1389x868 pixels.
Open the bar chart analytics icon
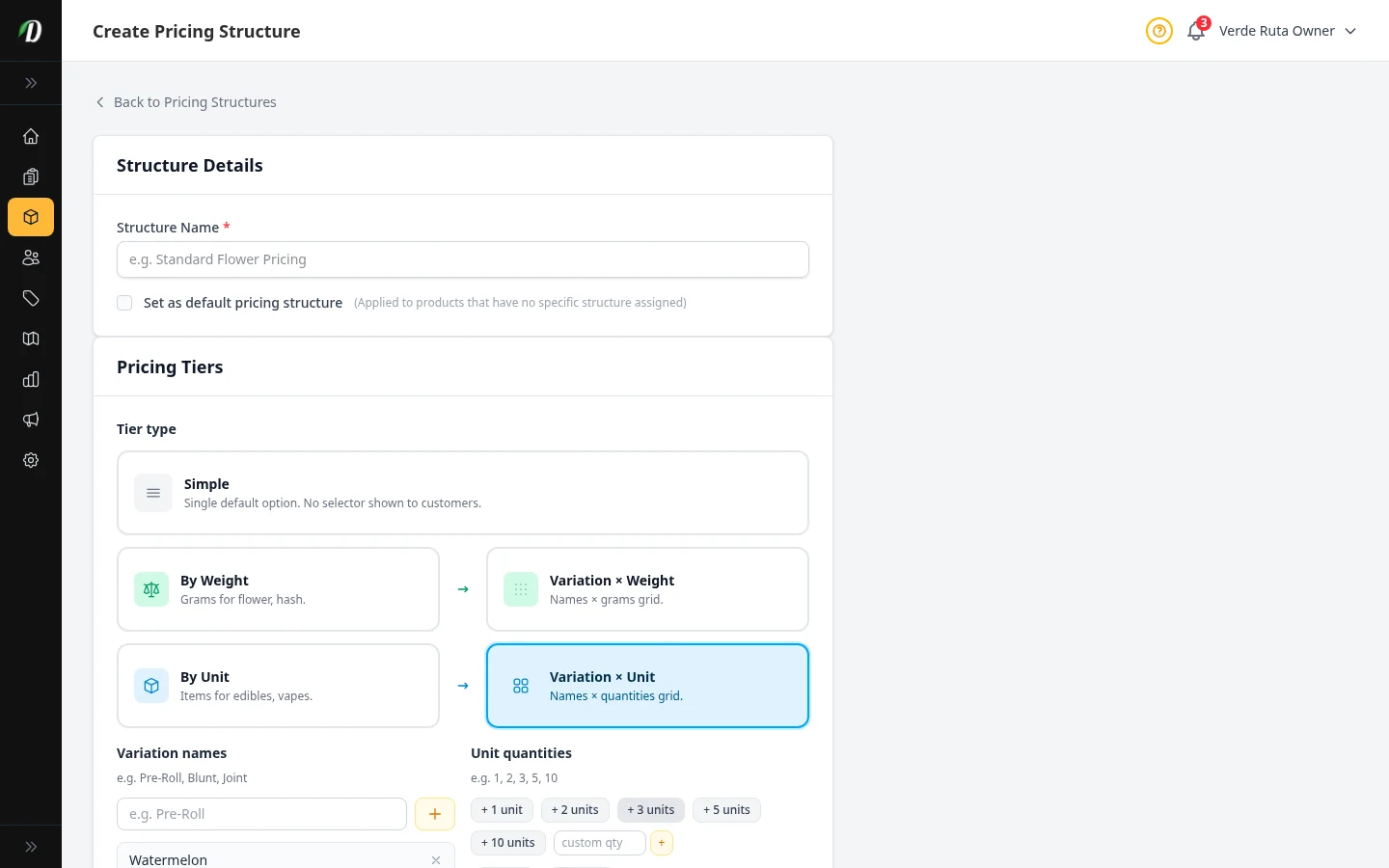point(31,379)
